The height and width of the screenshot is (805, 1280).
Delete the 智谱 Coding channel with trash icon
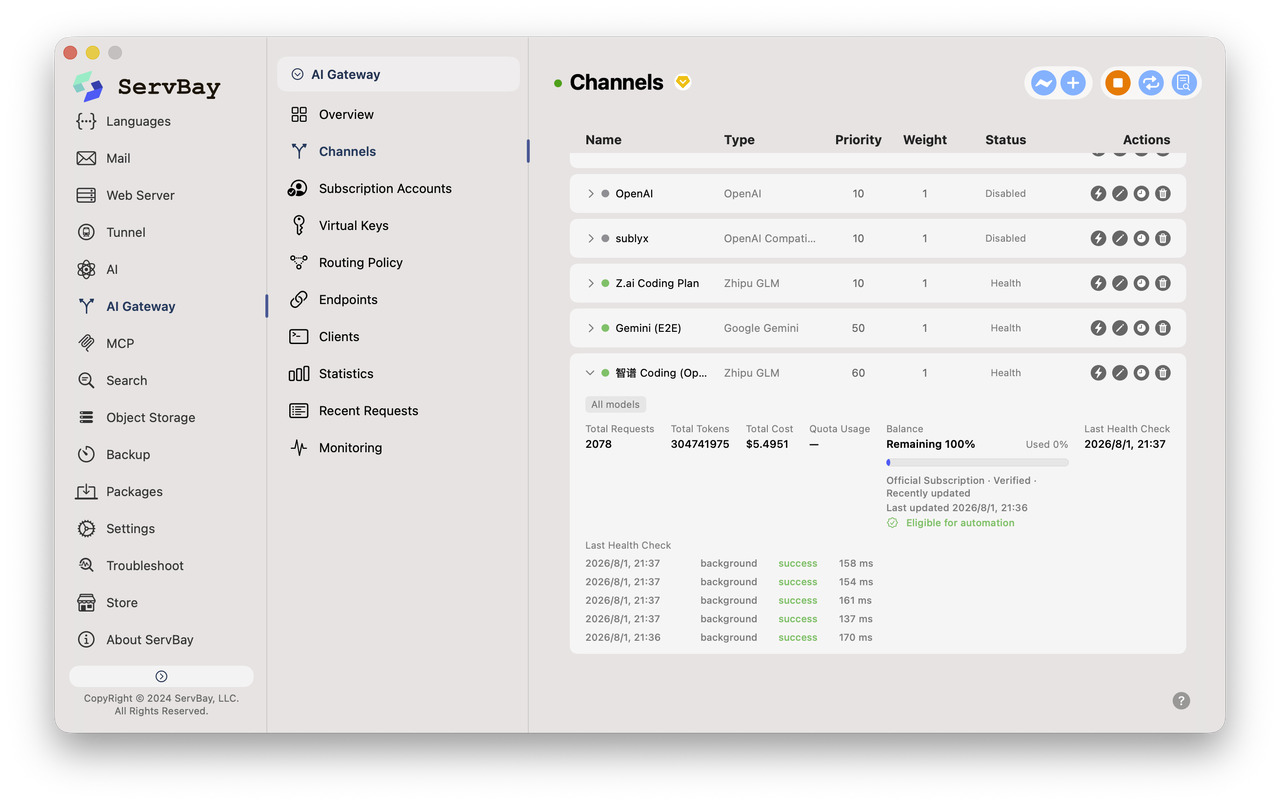click(1163, 373)
